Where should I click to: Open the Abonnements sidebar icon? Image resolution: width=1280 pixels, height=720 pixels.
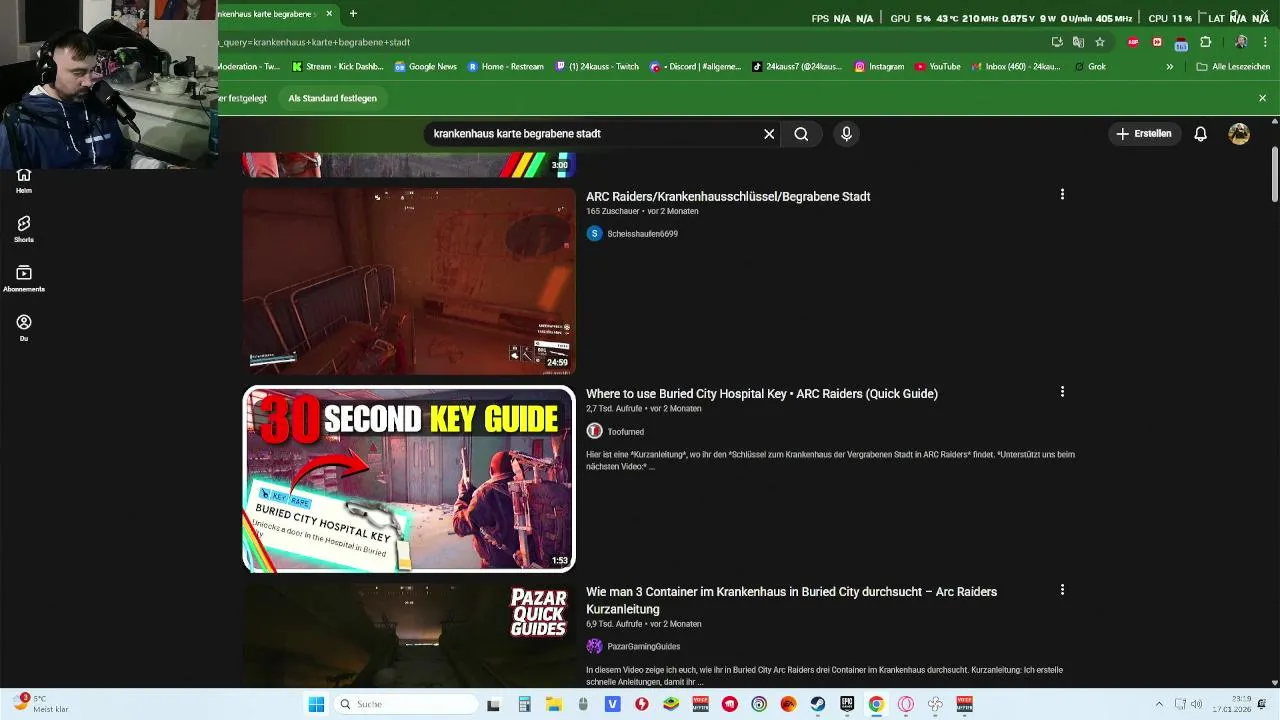[24, 278]
